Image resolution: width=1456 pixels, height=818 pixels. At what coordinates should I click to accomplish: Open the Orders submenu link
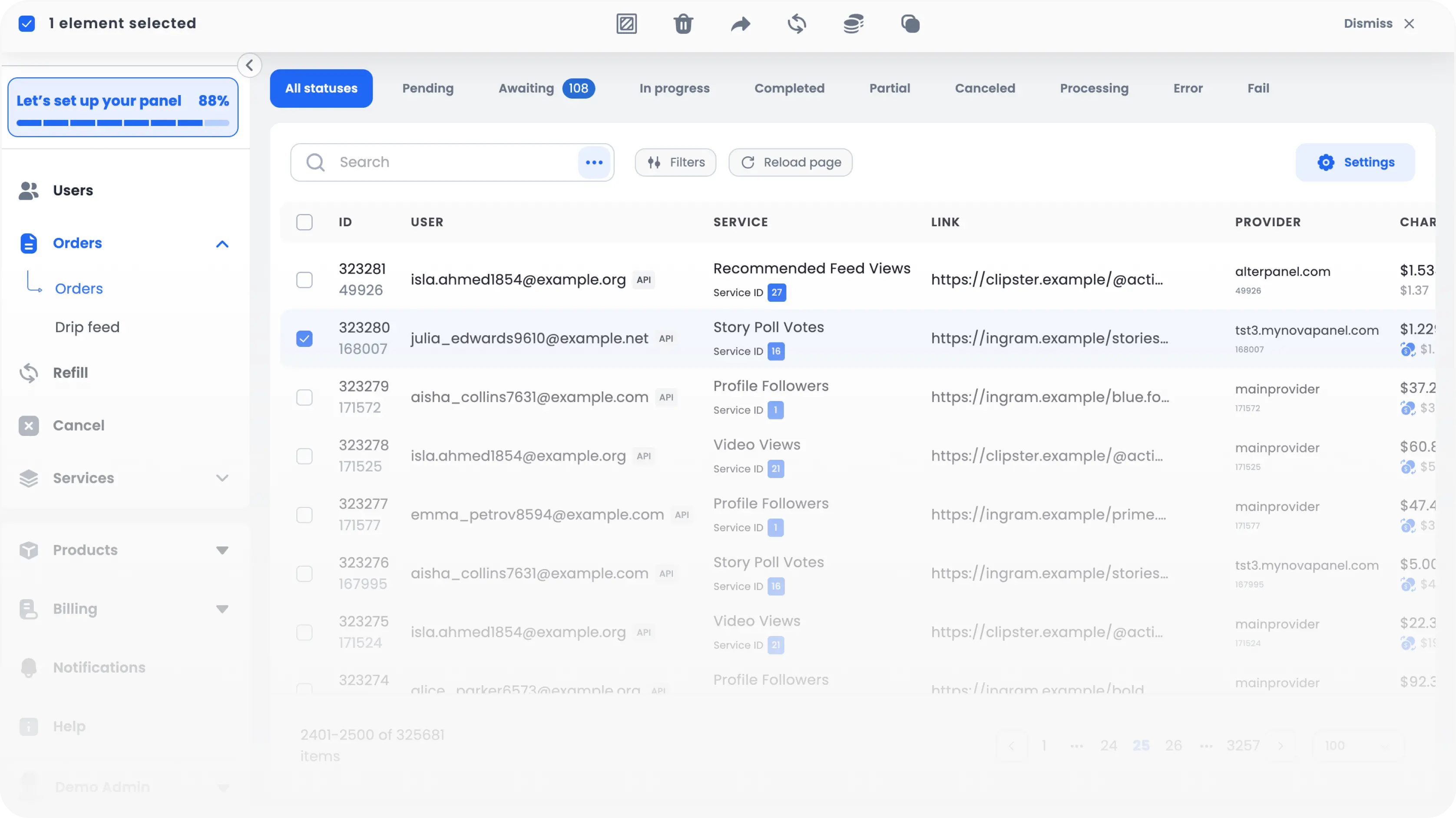point(79,289)
